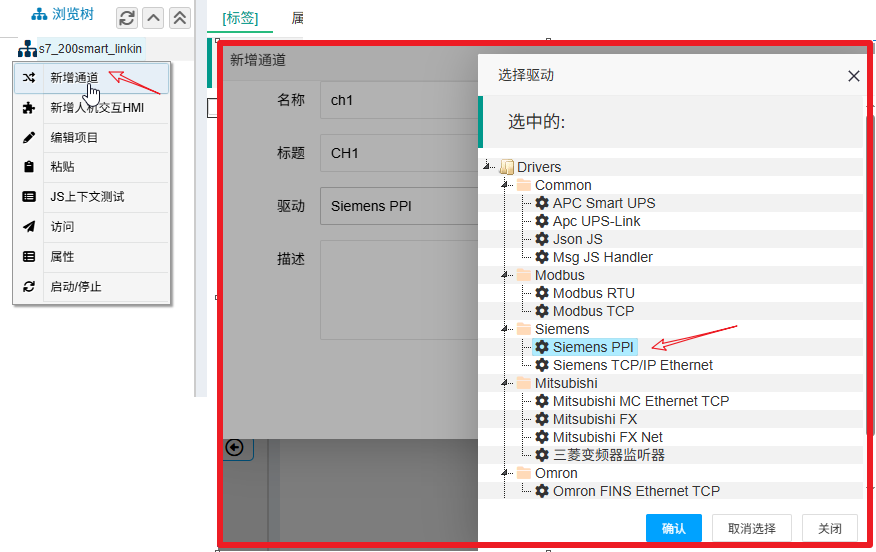Click the gear icon of Json JS
Viewport: 876px width, 552px height.
542,239
